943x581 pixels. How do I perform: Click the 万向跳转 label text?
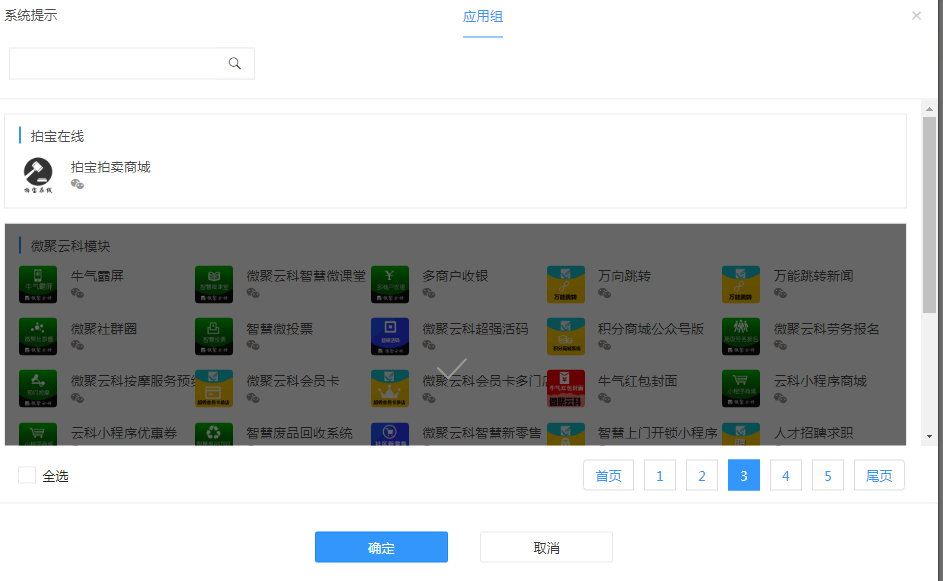pos(624,276)
